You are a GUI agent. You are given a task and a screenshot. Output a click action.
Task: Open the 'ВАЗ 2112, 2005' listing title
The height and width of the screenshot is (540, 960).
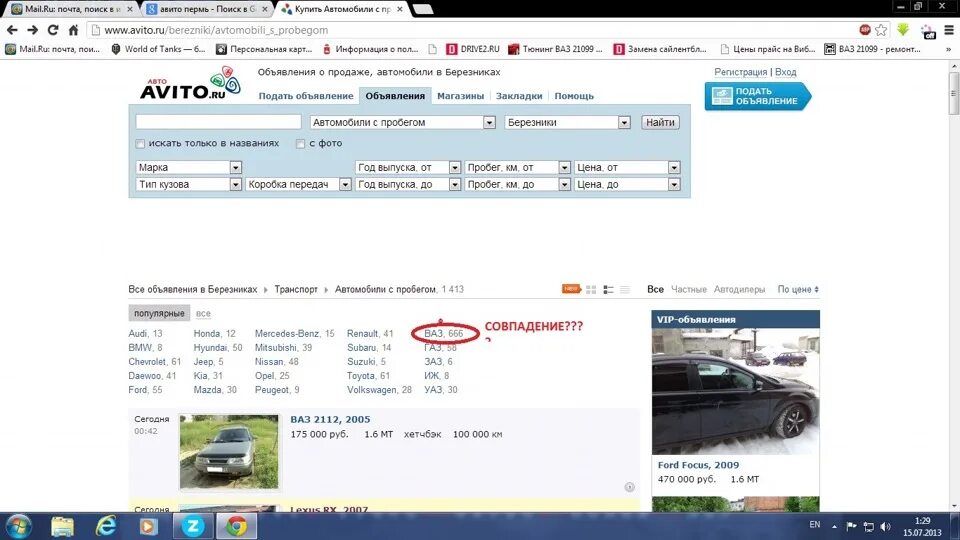pyautogui.click(x=330, y=419)
